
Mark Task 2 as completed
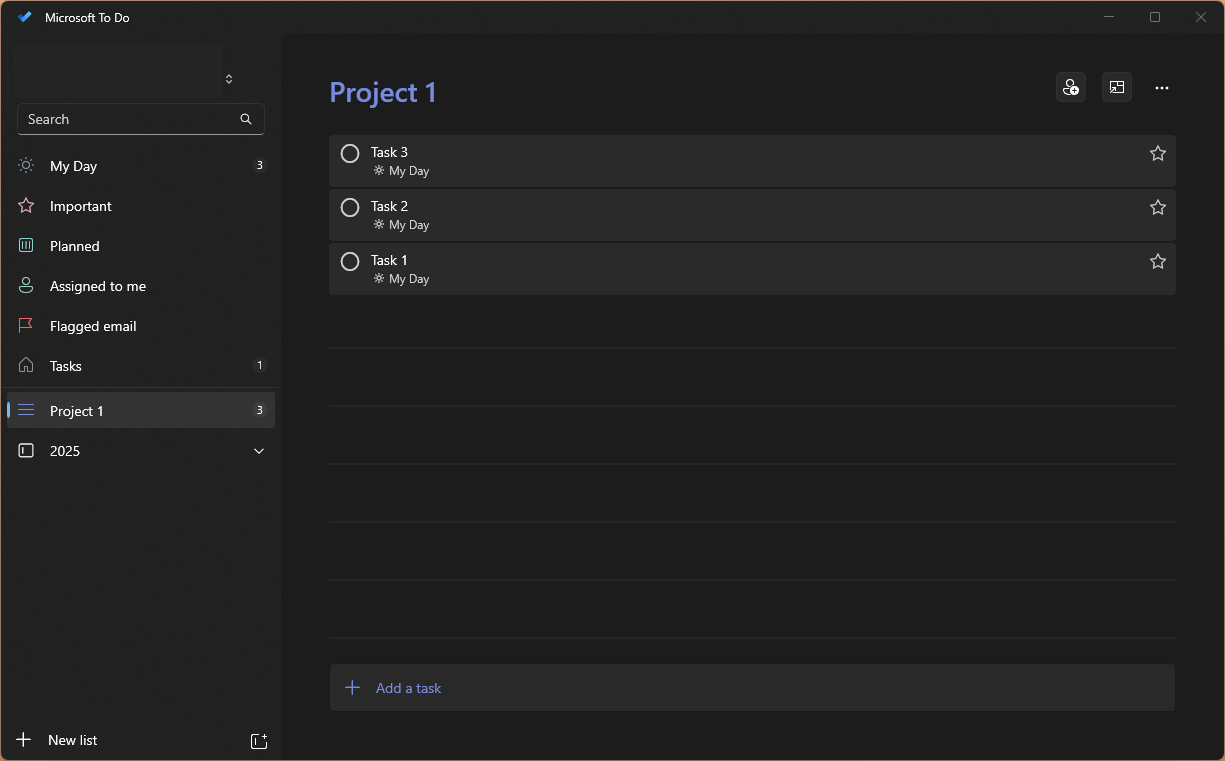click(350, 207)
